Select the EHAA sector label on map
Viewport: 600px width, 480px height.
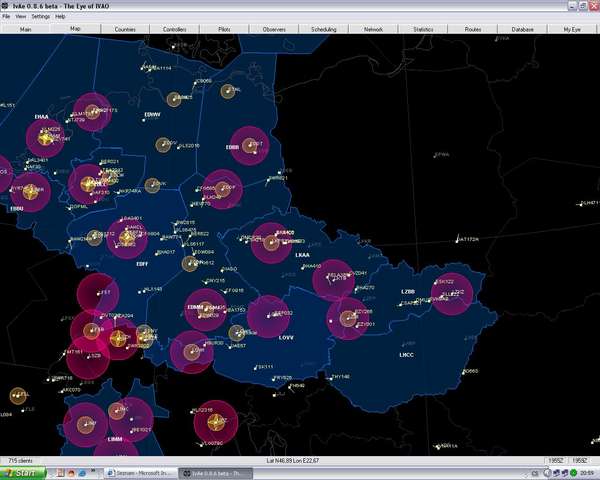pos(41,117)
